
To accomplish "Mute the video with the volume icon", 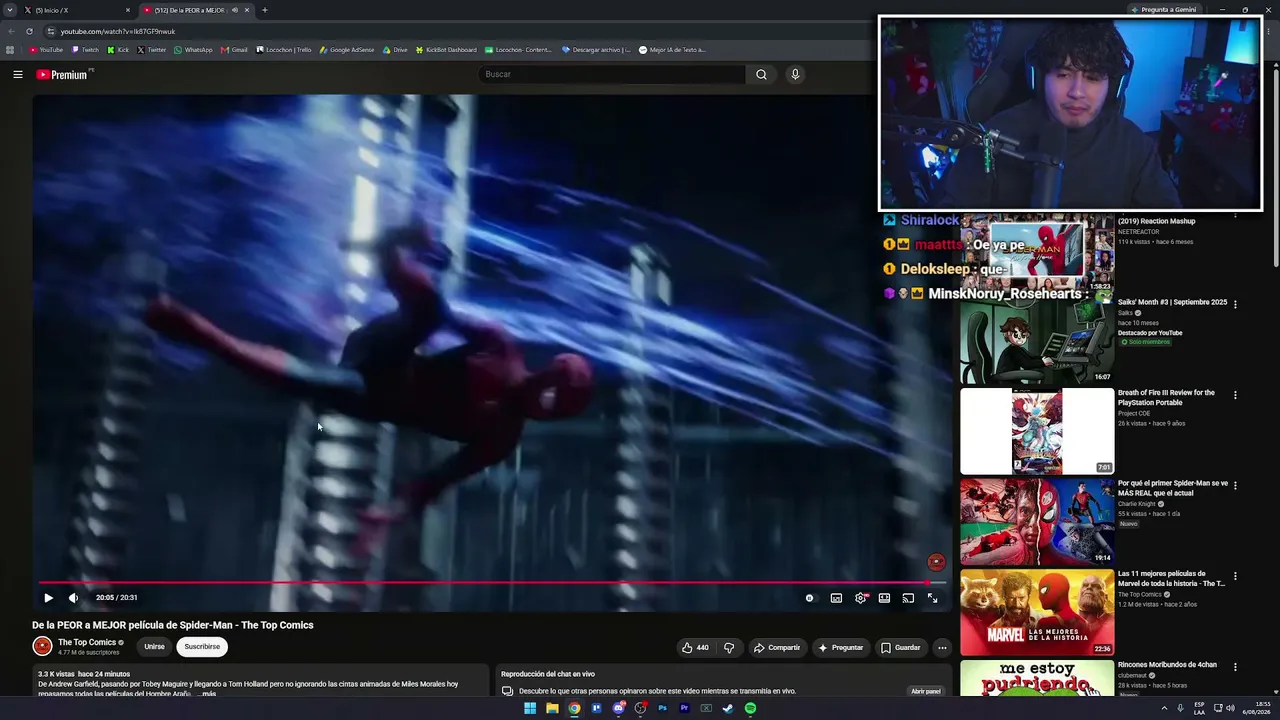I will 73,598.
